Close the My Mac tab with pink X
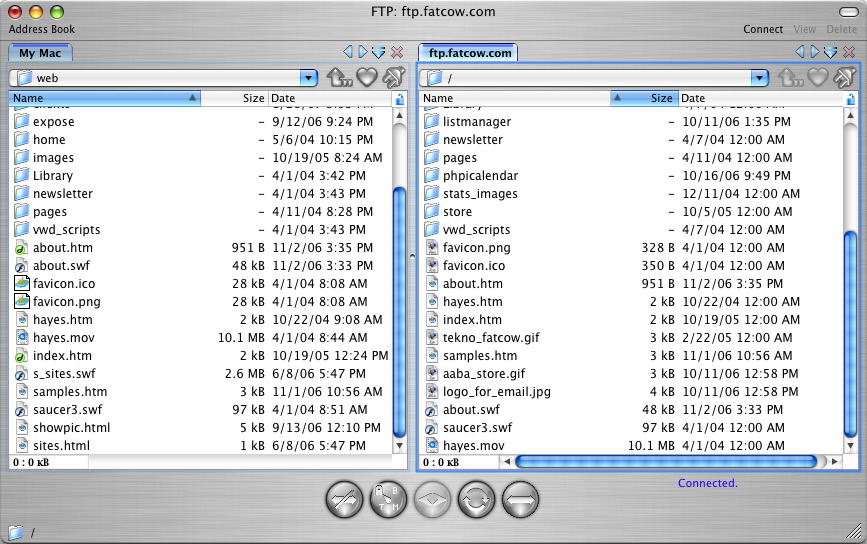 tap(397, 53)
